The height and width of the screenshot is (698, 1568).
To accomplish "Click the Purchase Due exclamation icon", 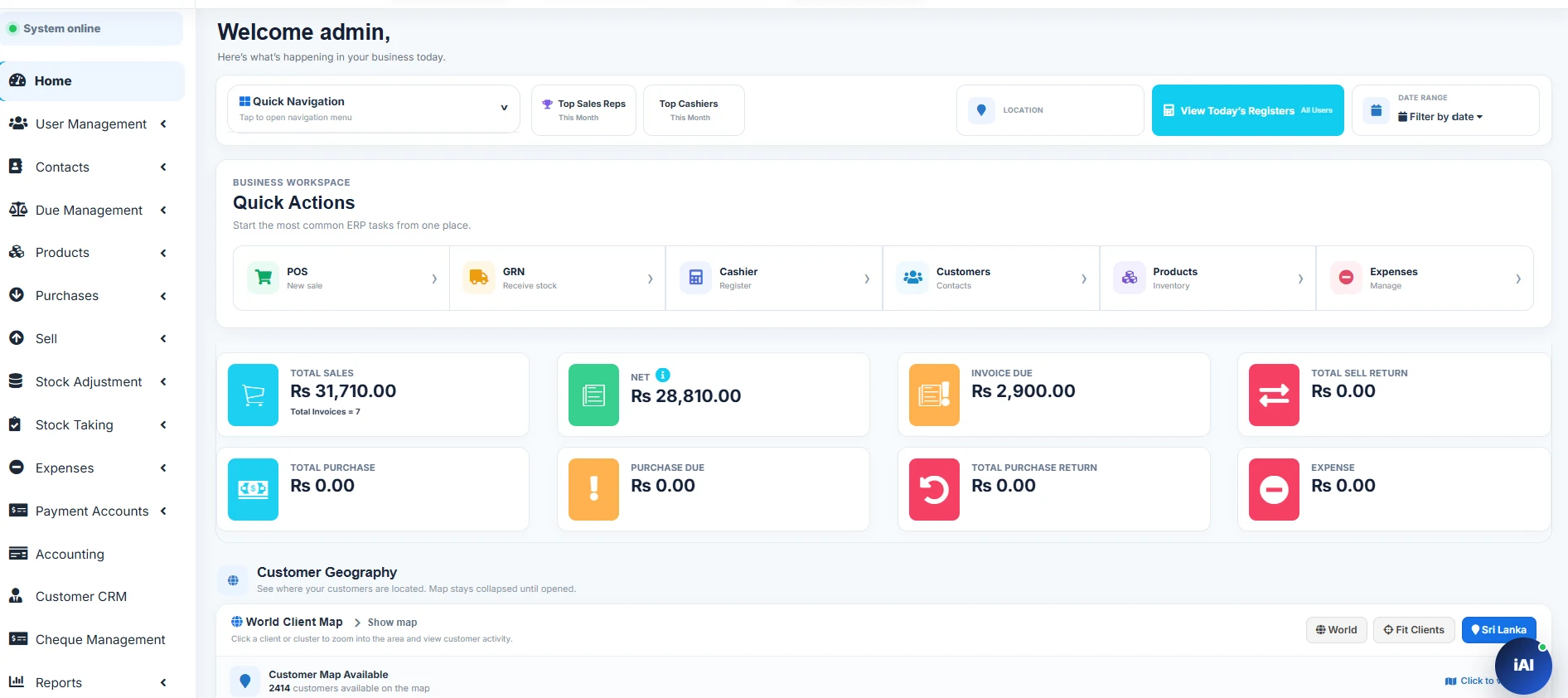I will coord(593,489).
